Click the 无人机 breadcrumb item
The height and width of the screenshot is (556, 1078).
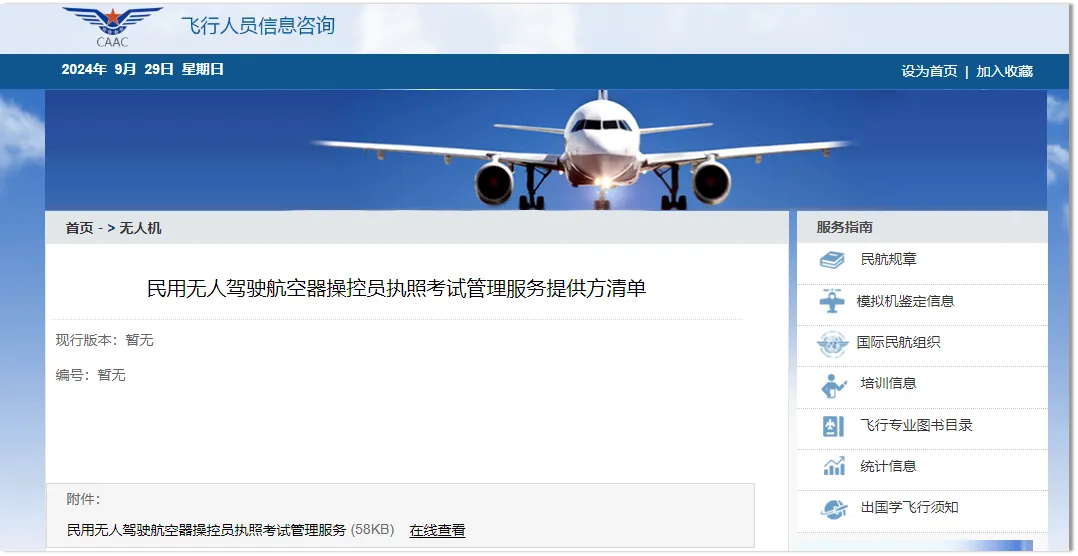coord(140,228)
